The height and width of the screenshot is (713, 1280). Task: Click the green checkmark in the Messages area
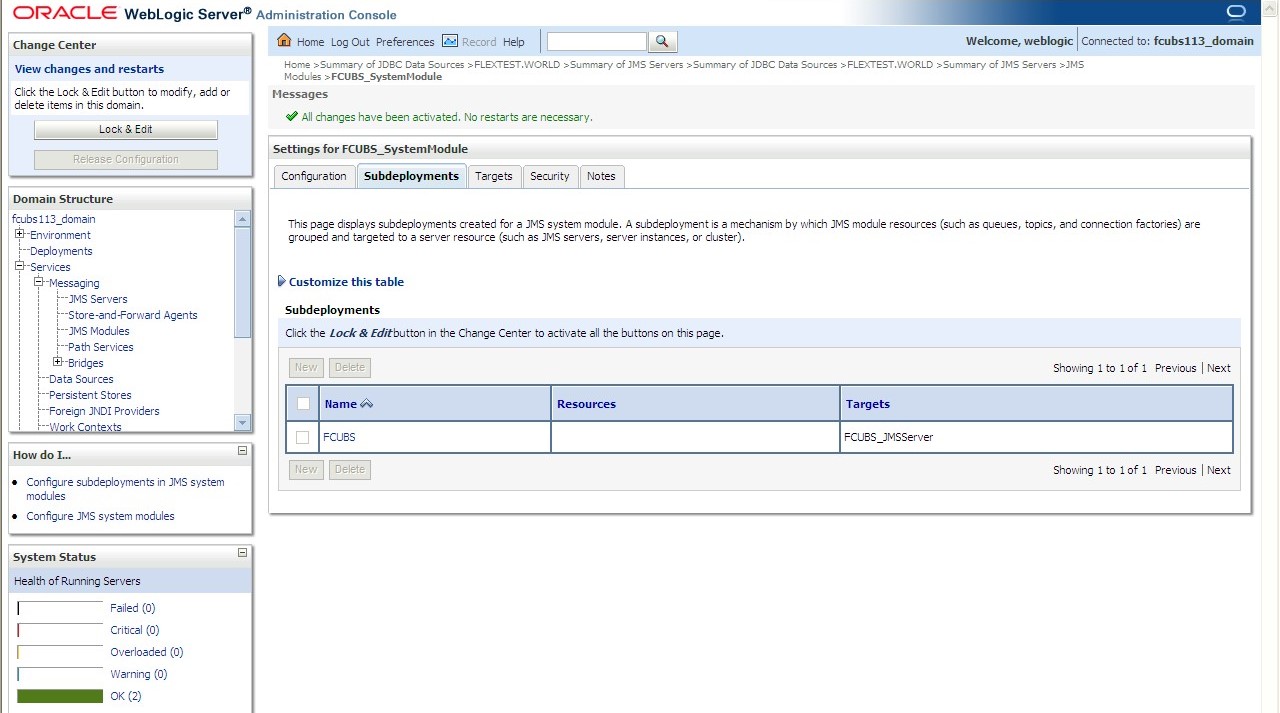[293, 117]
